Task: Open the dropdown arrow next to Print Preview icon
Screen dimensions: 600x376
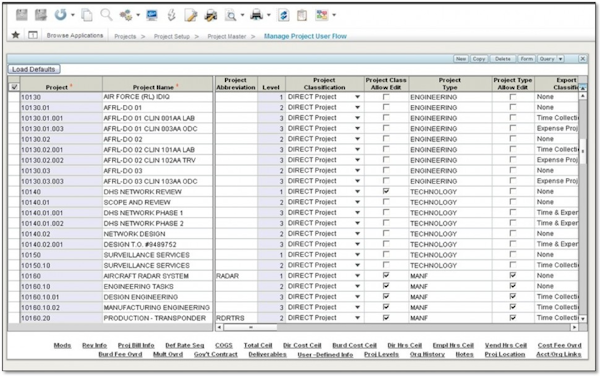Action: click(243, 15)
